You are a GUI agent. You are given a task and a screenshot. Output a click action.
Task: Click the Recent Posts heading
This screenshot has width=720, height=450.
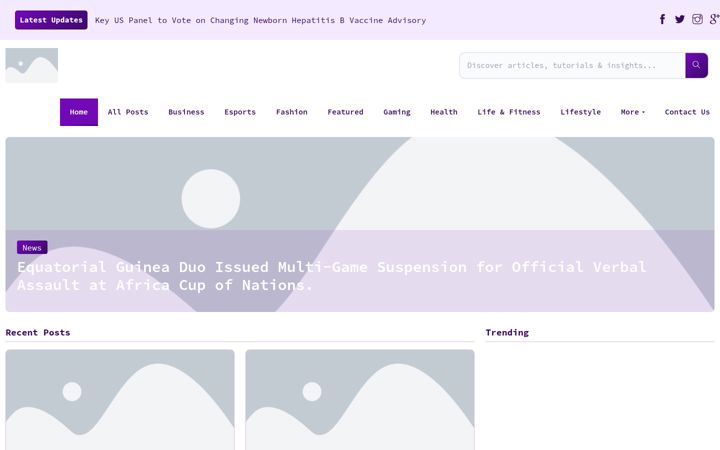click(38, 332)
